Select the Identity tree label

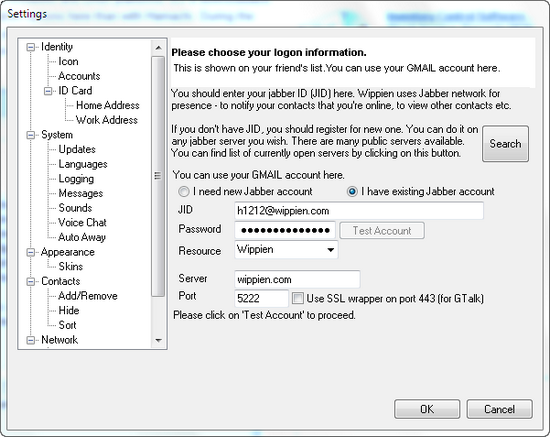pyautogui.click(x=57, y=47)
